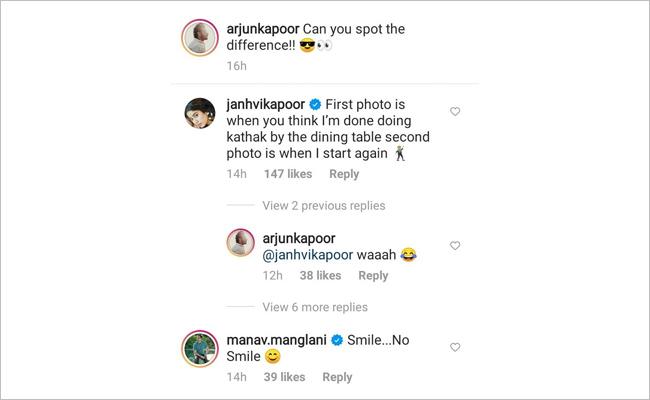
Task: Reply to manav.manglani's comment
Action: [337, 377]
